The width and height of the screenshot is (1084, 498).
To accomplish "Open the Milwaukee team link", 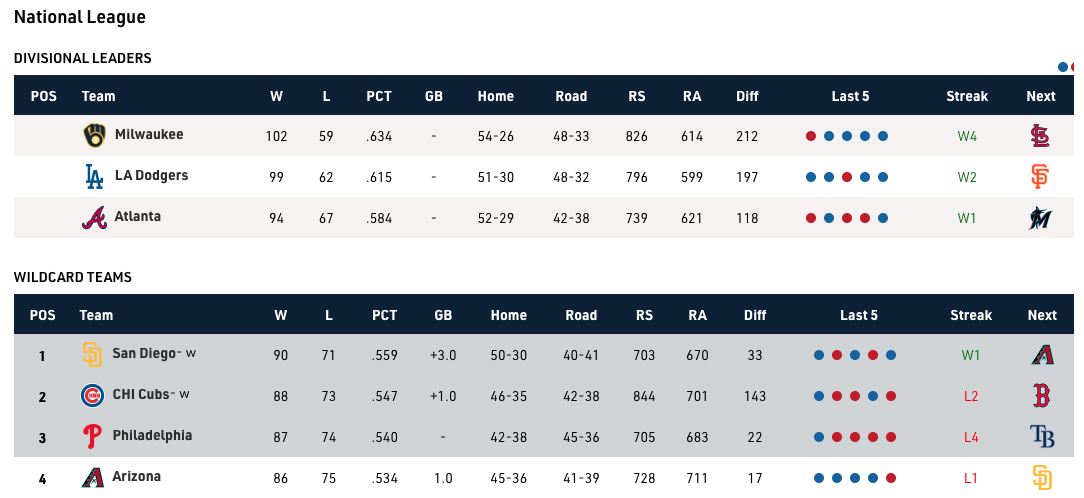I will [149, 134].
